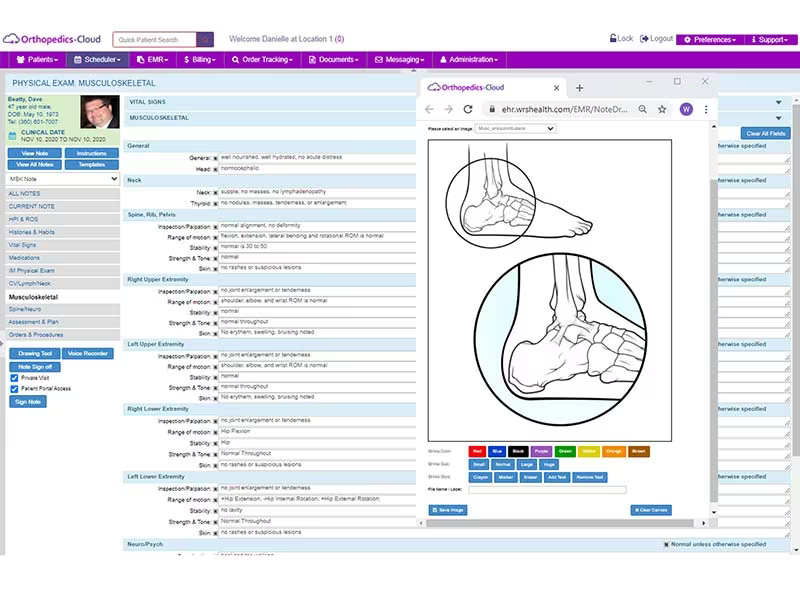
Task: Open the Billing dropdown menu
Action: tap(200, 60)
